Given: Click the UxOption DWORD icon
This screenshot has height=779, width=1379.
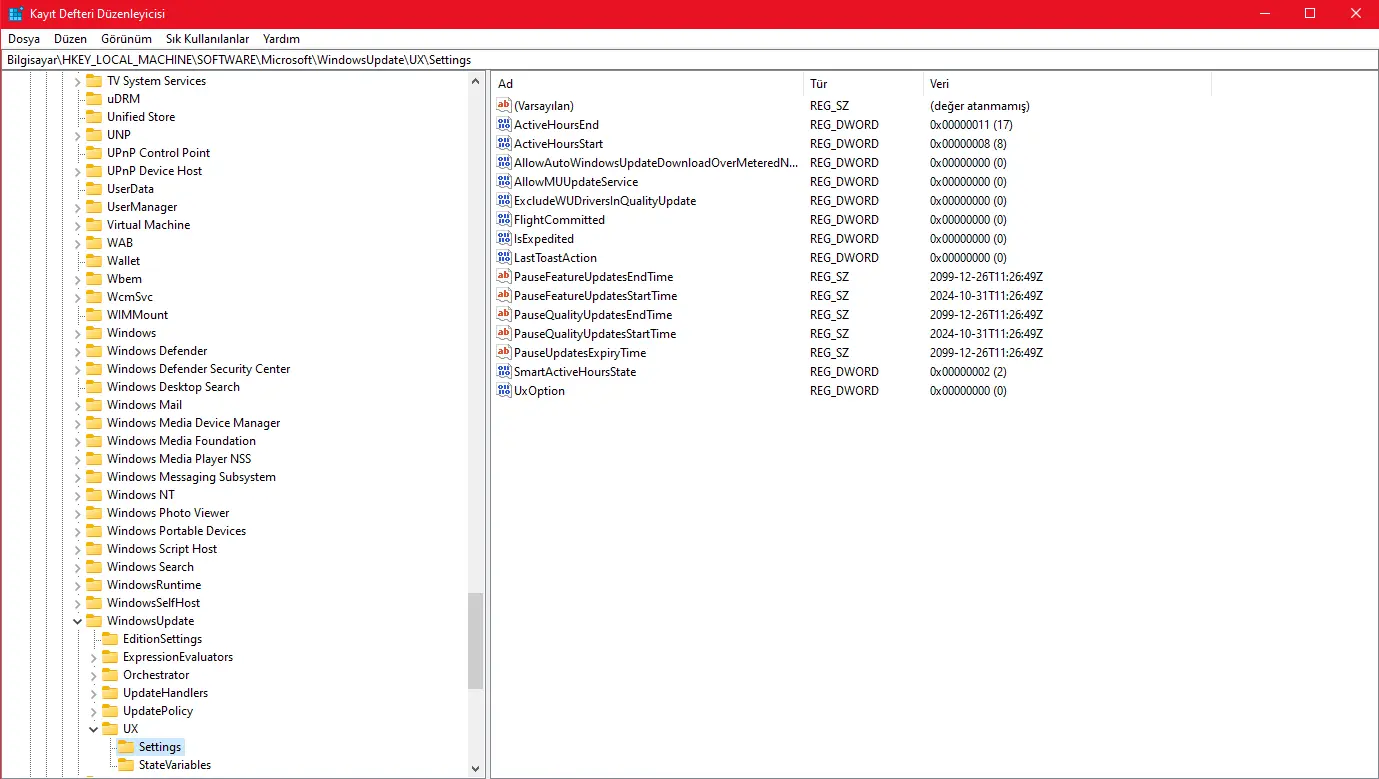Looking at the screenshot, I should (504, 391).
